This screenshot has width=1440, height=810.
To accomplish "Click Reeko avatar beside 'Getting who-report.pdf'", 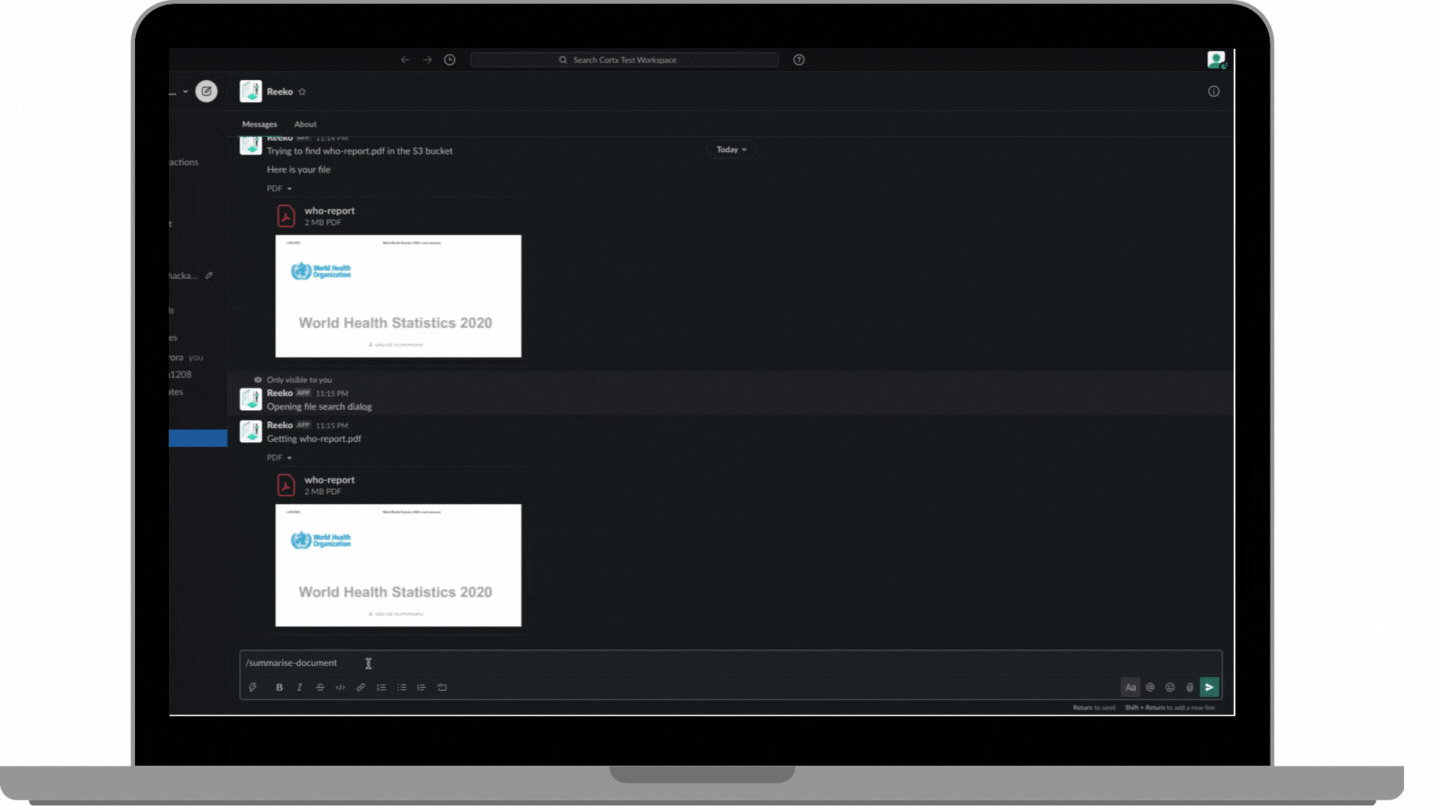I will pyautogui.click(x=251, y=432).
